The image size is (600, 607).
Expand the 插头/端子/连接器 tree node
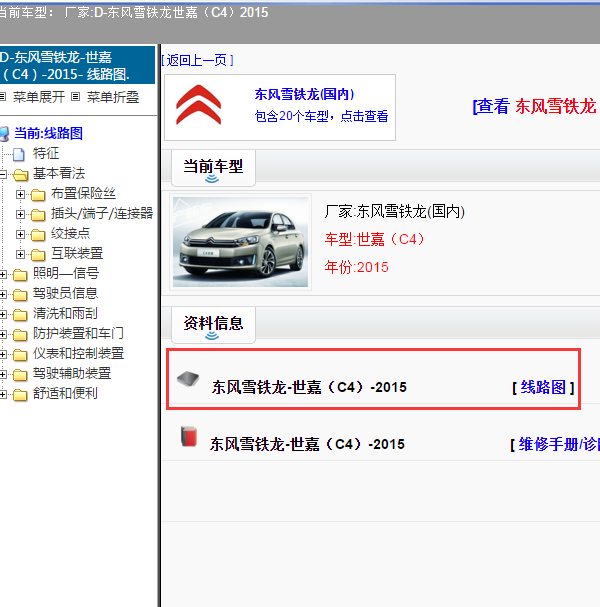pos(21,214)
